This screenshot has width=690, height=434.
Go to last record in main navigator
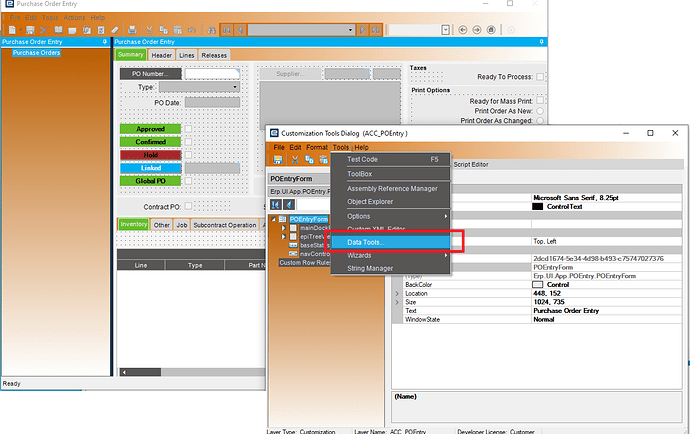375,30
